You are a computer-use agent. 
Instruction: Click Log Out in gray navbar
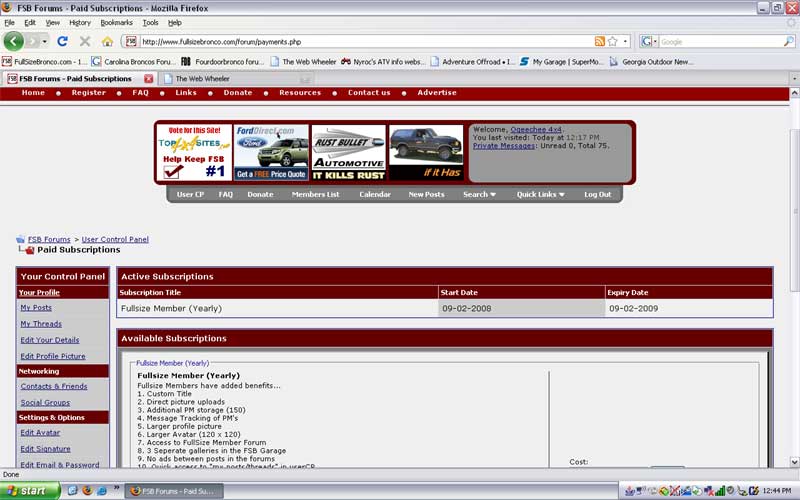(597, 194)
